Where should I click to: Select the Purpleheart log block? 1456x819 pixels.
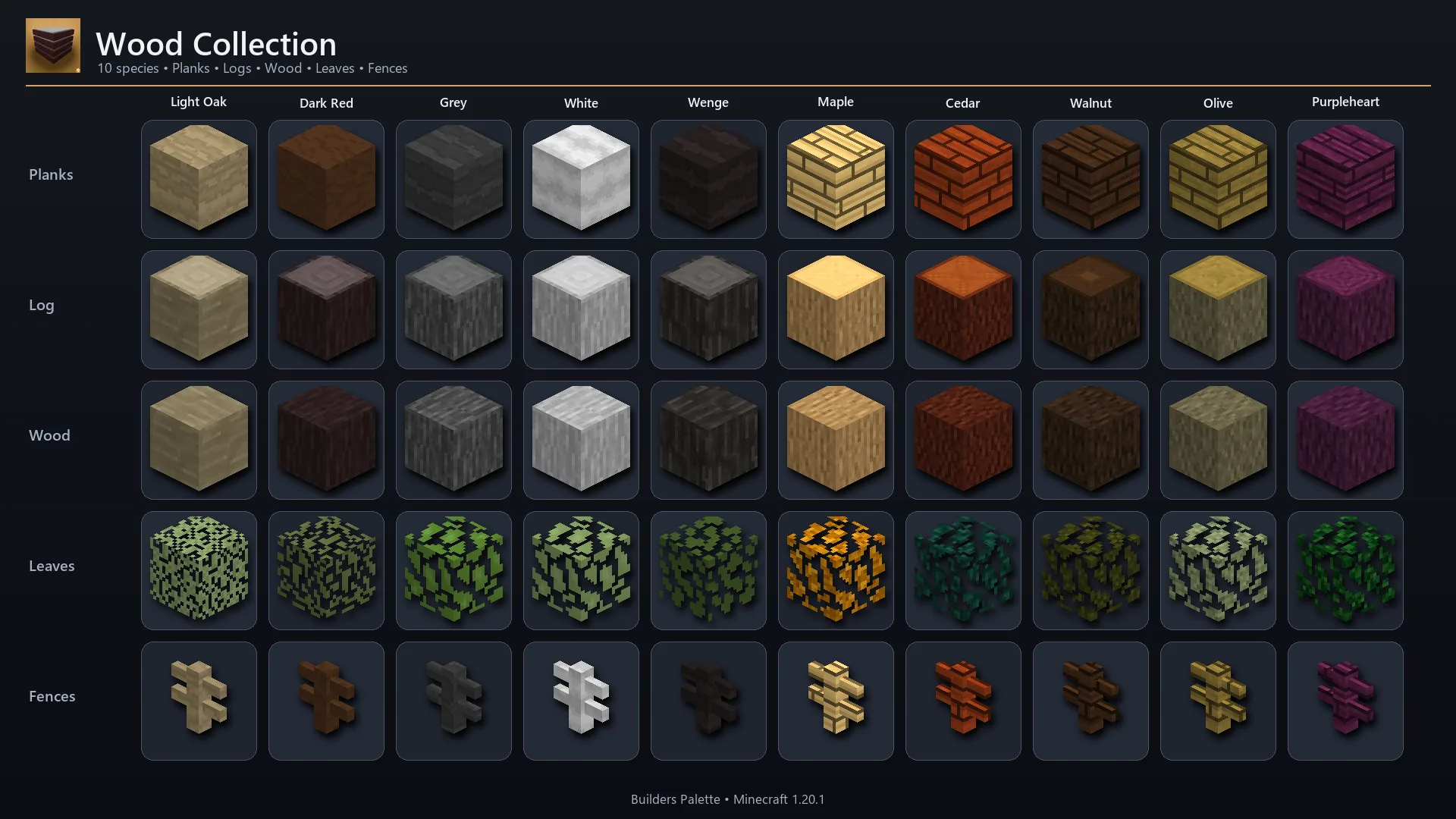coord(1345,309)
